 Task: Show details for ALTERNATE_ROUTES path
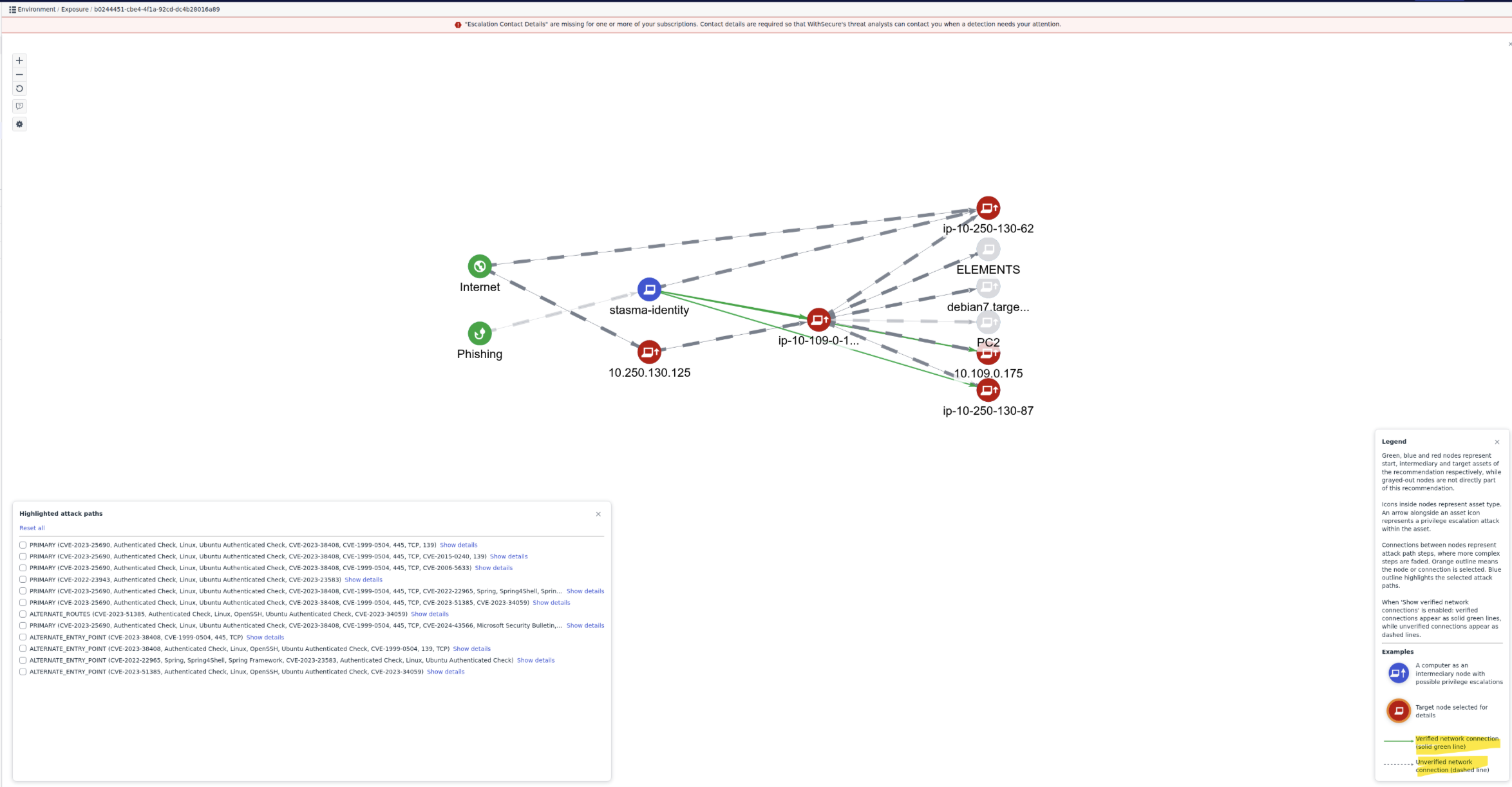click(430, 614)
